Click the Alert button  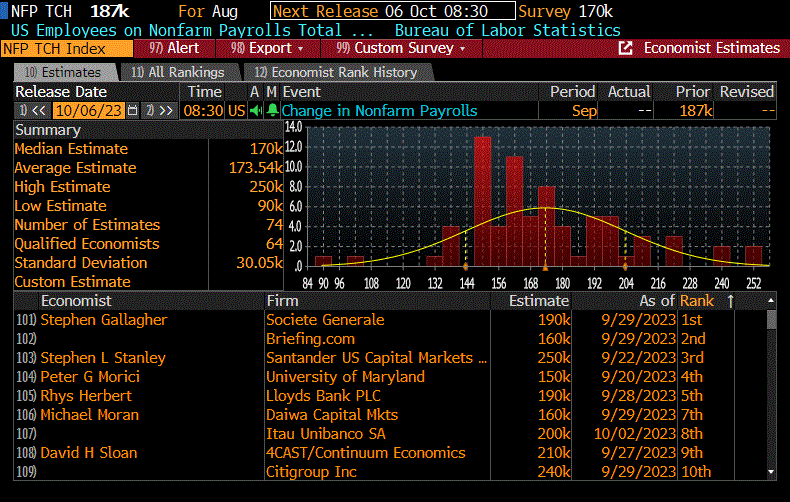(174, 48)
